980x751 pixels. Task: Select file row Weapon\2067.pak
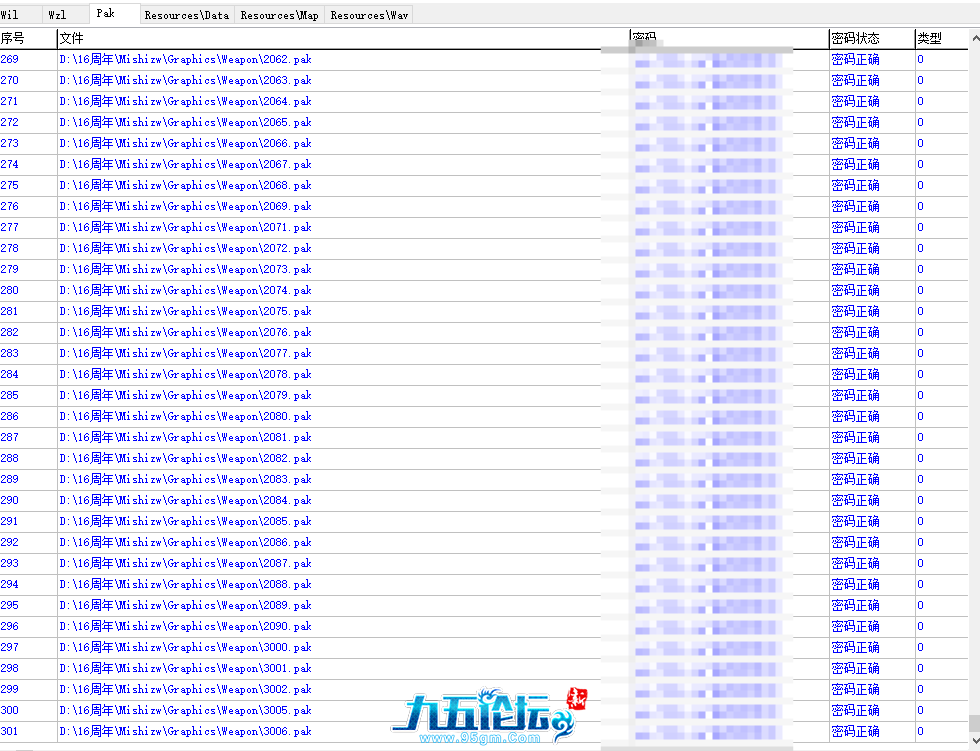click(484, 164)
